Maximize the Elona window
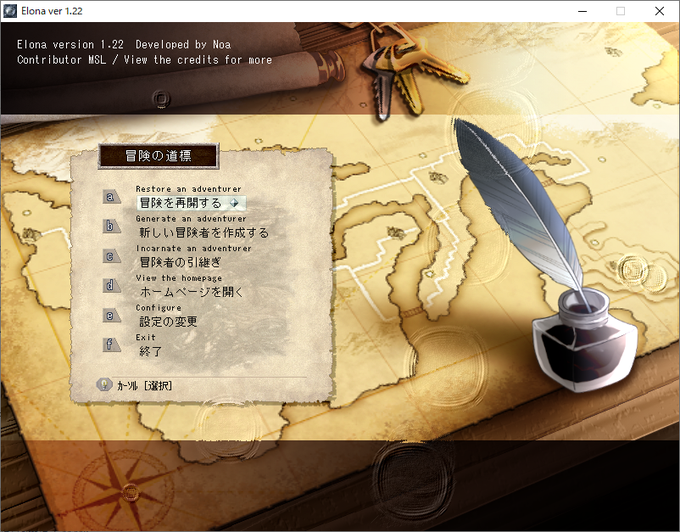 point(621,11)
